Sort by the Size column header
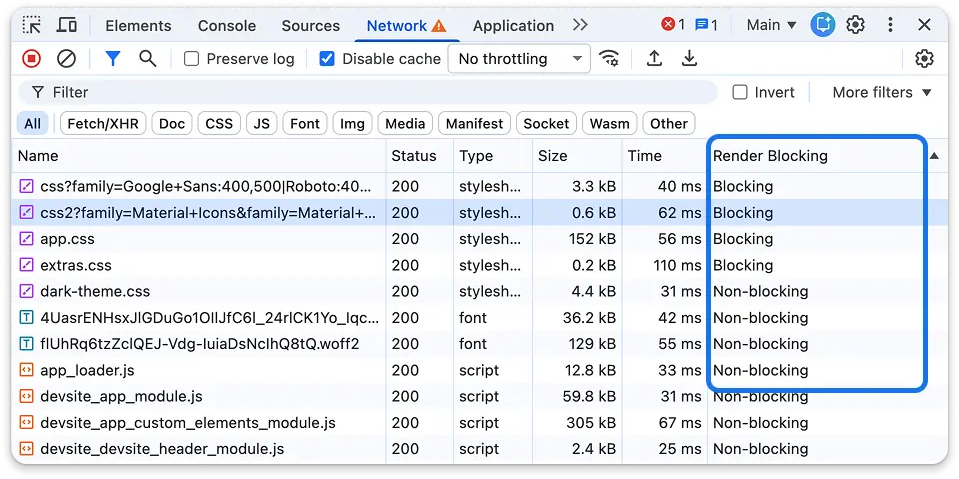Screen dimensions: 959x479 [x=577, y=156]
